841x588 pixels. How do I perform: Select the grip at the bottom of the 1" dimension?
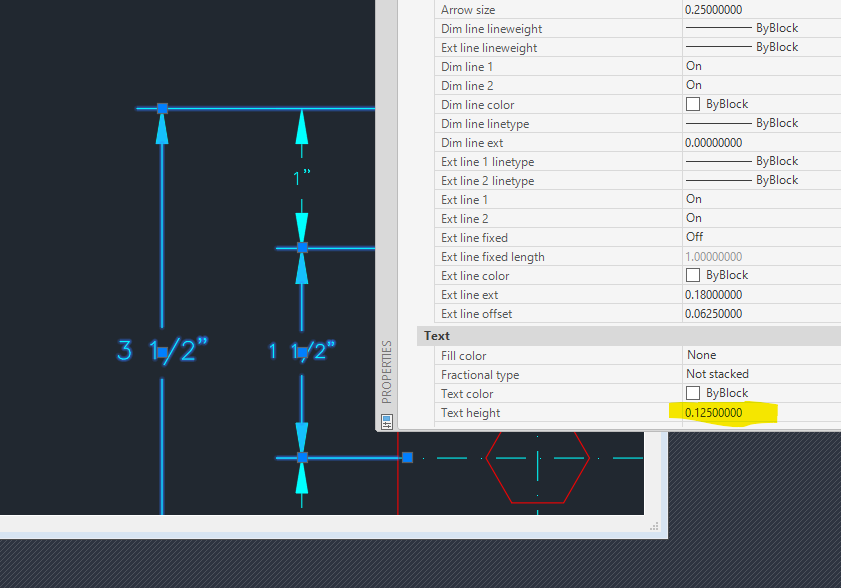click(302, 247)
